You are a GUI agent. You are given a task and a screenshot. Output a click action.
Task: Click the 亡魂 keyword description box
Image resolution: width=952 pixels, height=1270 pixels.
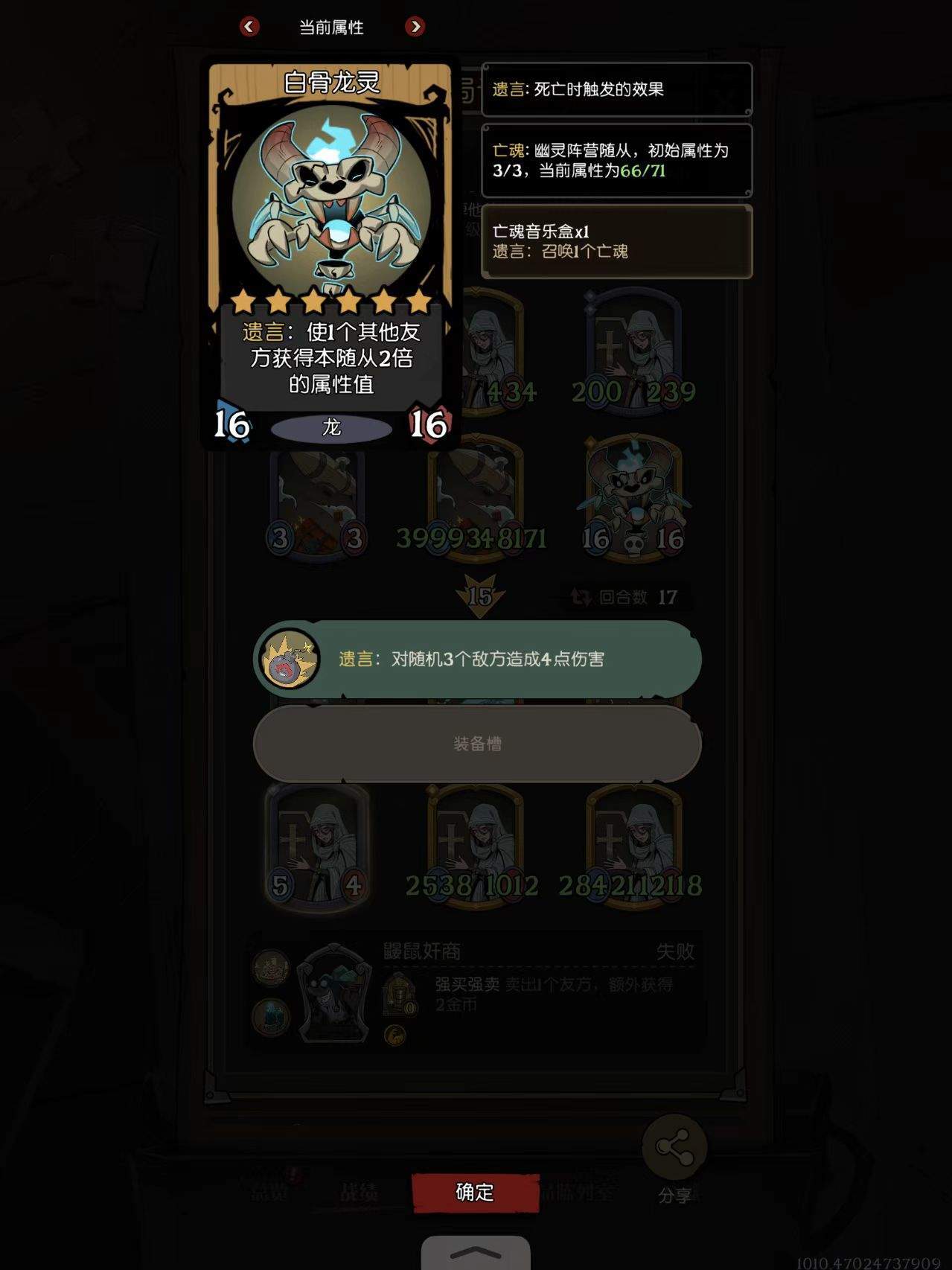tap(617, 161)
